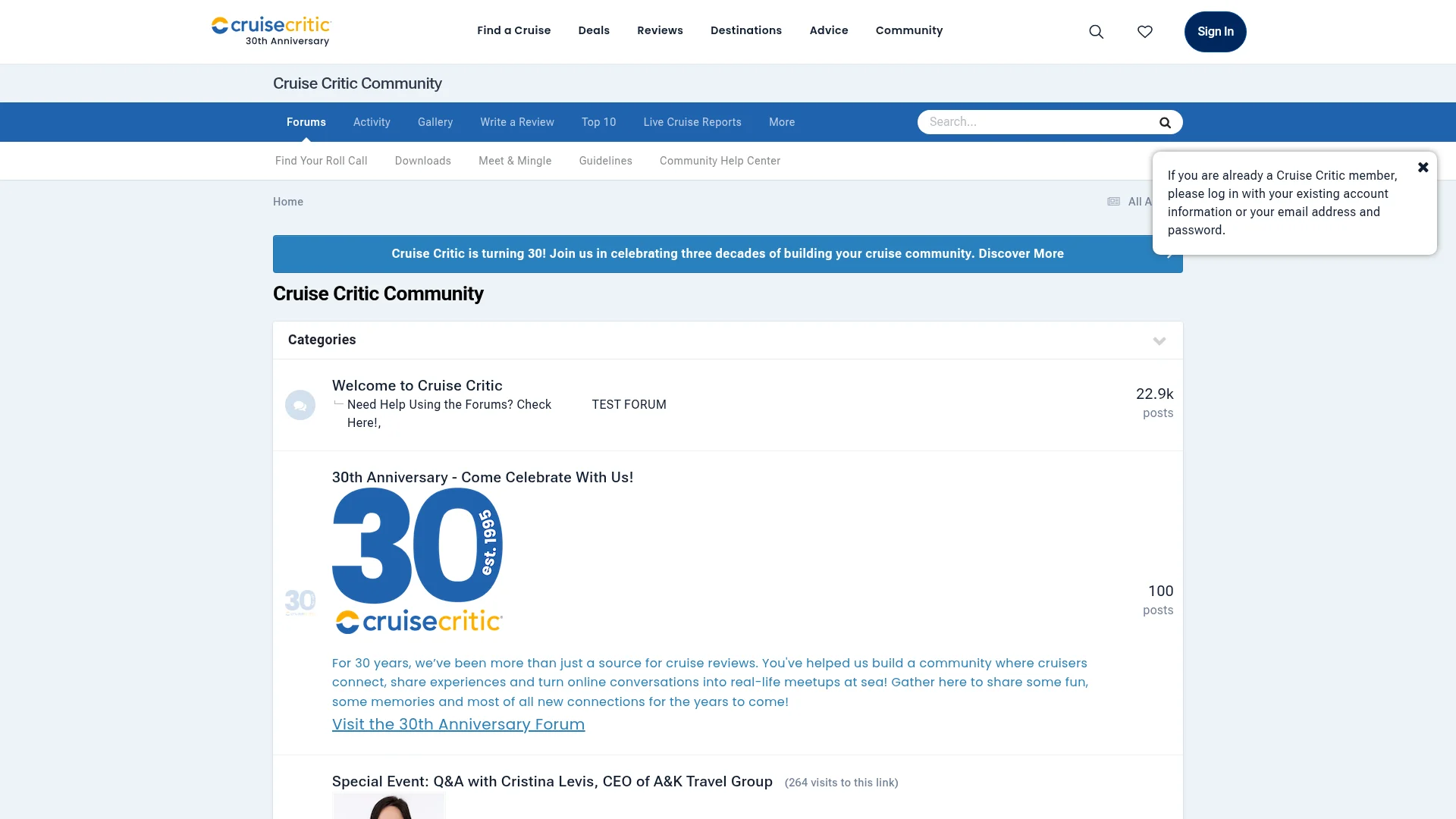Click the All Activity newspaper icon
Screen dimensions: 1456x819
coord(1113,202)
